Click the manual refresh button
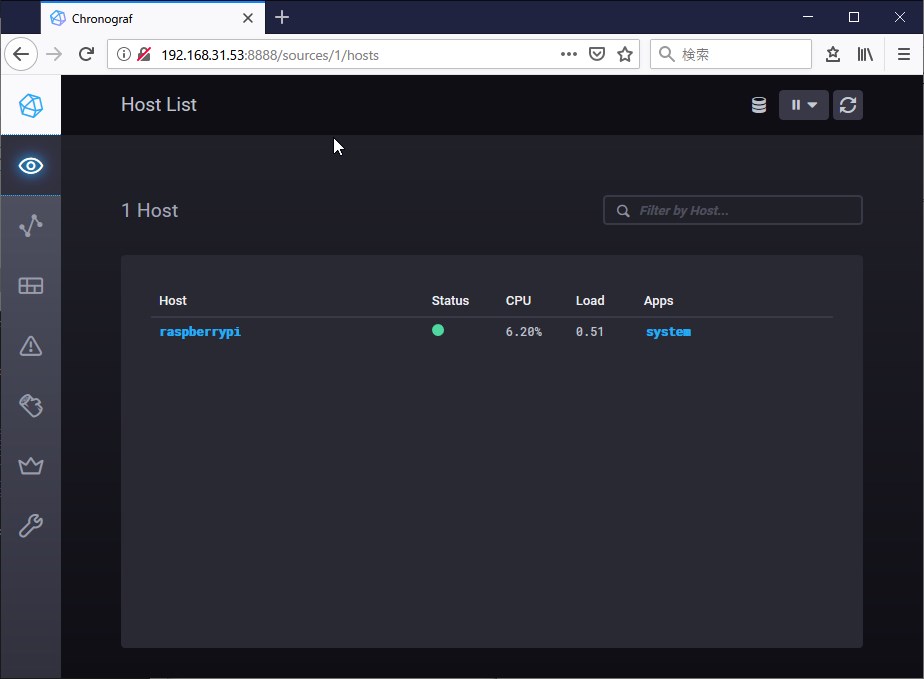The image size is (924, 679). click(x=848, y=105)
